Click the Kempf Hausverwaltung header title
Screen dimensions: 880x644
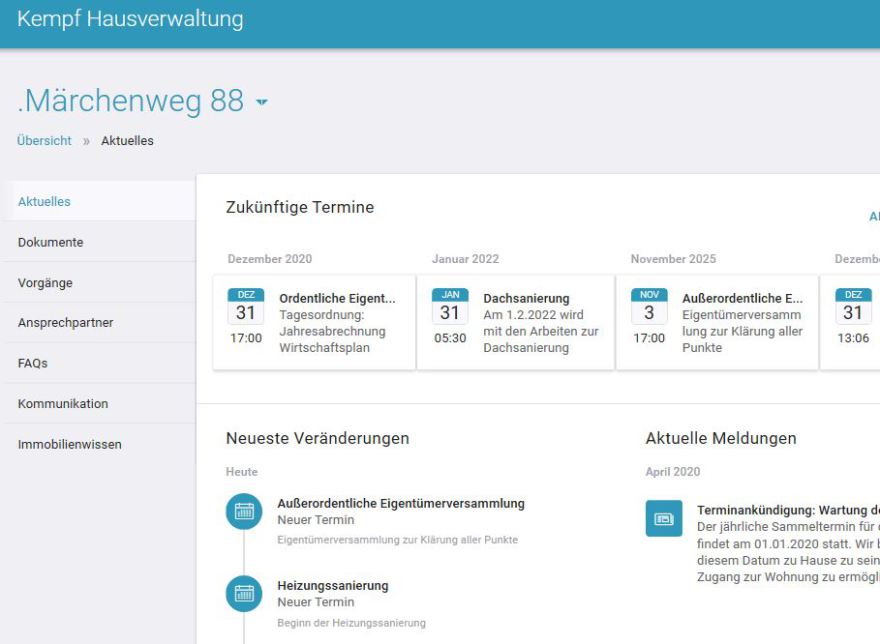130,19
